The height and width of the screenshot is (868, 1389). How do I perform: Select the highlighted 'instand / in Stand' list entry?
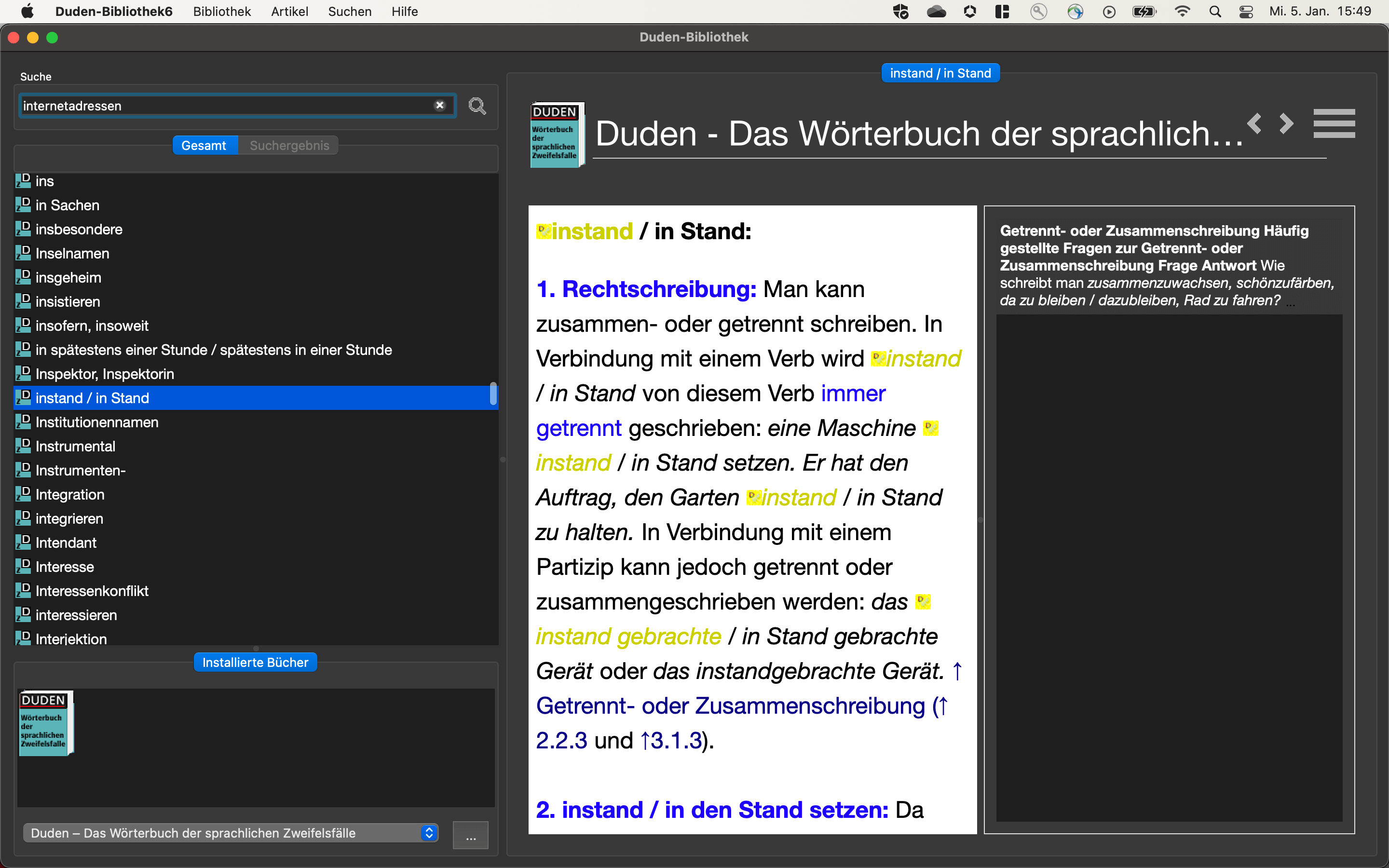(x=256, y=398)
